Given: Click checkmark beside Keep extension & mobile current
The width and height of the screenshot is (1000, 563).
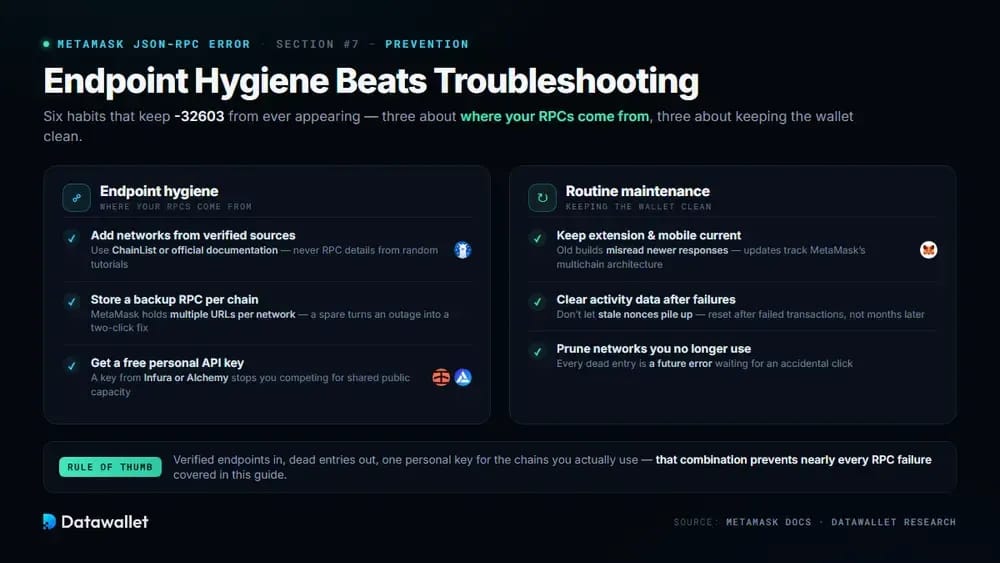Looking at the screenshot, I should click(538, 238).
